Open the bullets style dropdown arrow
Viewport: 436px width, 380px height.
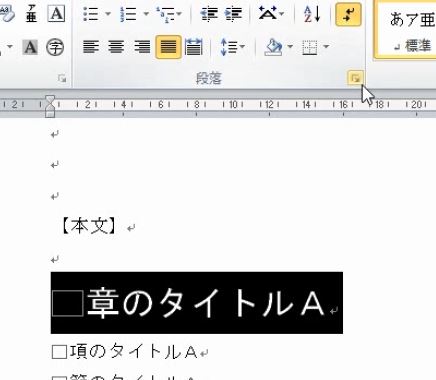(108, 14)
